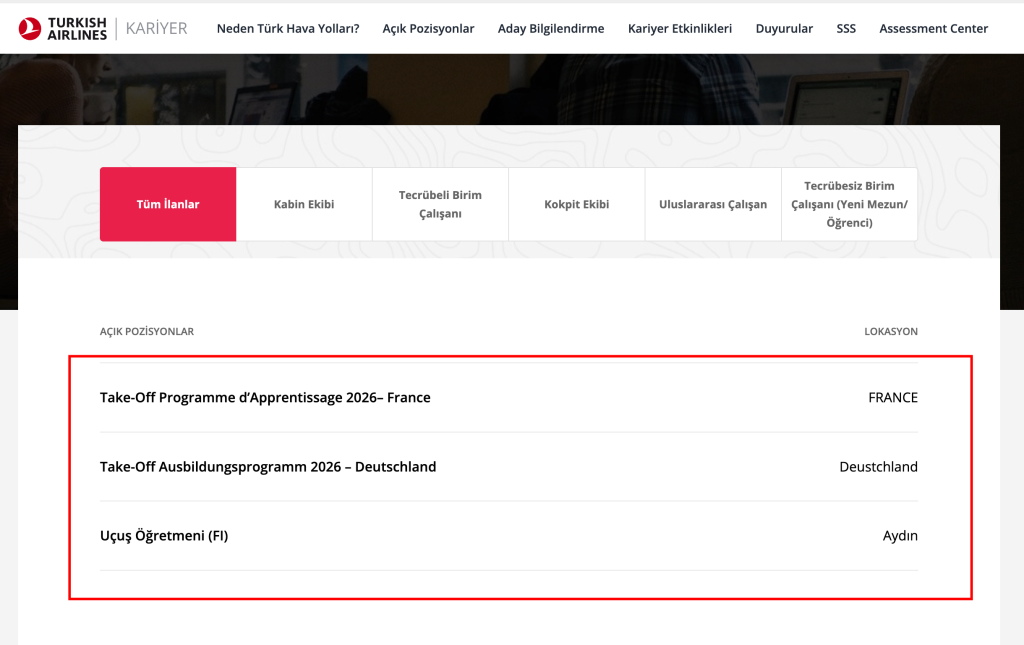Select the Tüm İlanlar filter tab
Image resolution: width=1024 pixels, height=645 pixels.
pos(167,203)
